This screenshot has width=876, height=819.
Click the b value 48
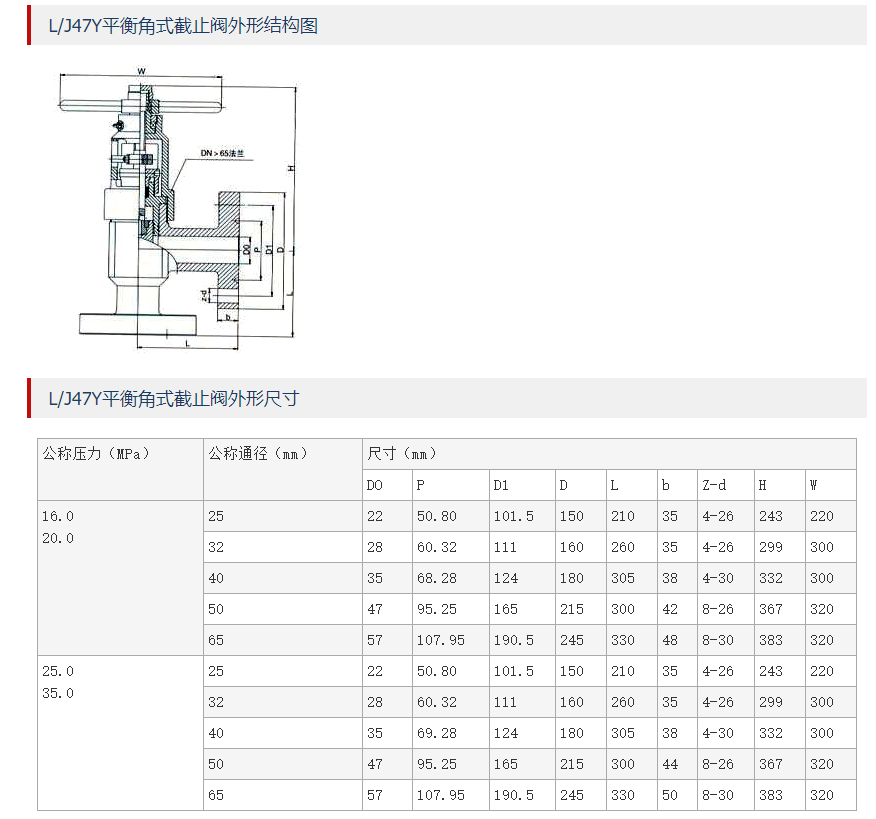tap(669, 640)
